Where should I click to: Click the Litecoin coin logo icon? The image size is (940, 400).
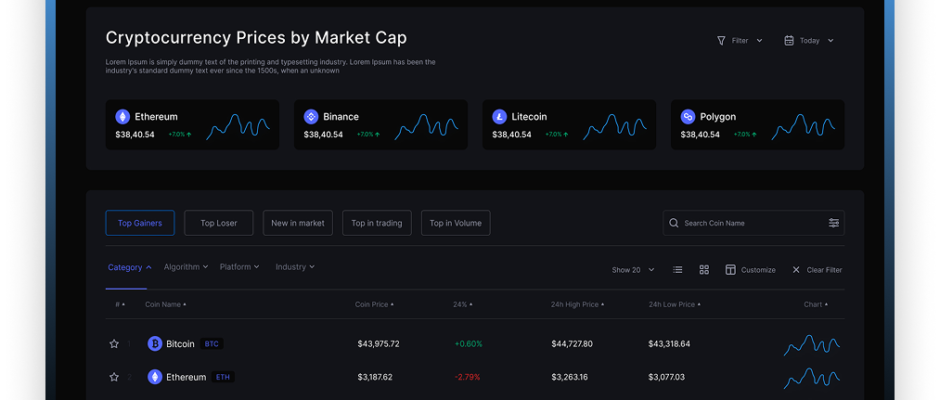[500, 116]
